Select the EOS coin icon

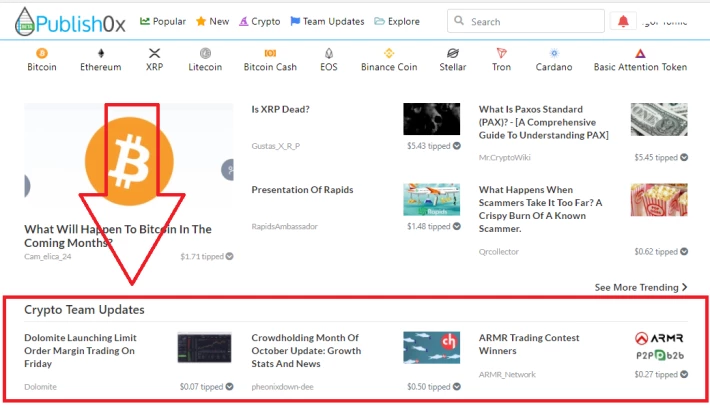click(x=329, y=53)
